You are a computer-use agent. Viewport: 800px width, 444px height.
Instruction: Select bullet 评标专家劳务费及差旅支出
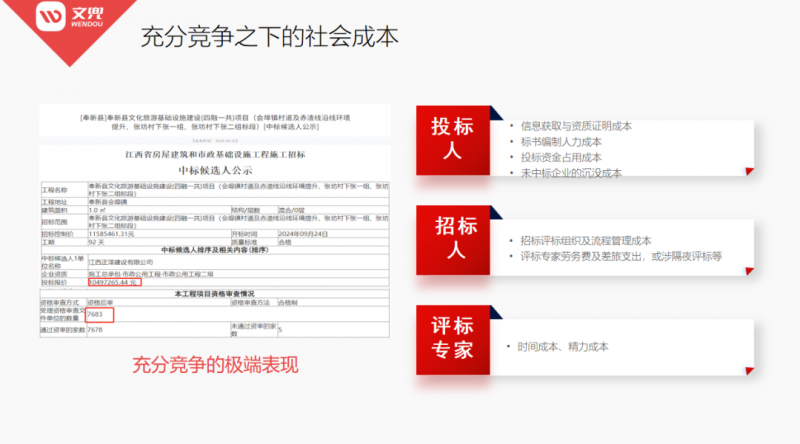[581, 256]
